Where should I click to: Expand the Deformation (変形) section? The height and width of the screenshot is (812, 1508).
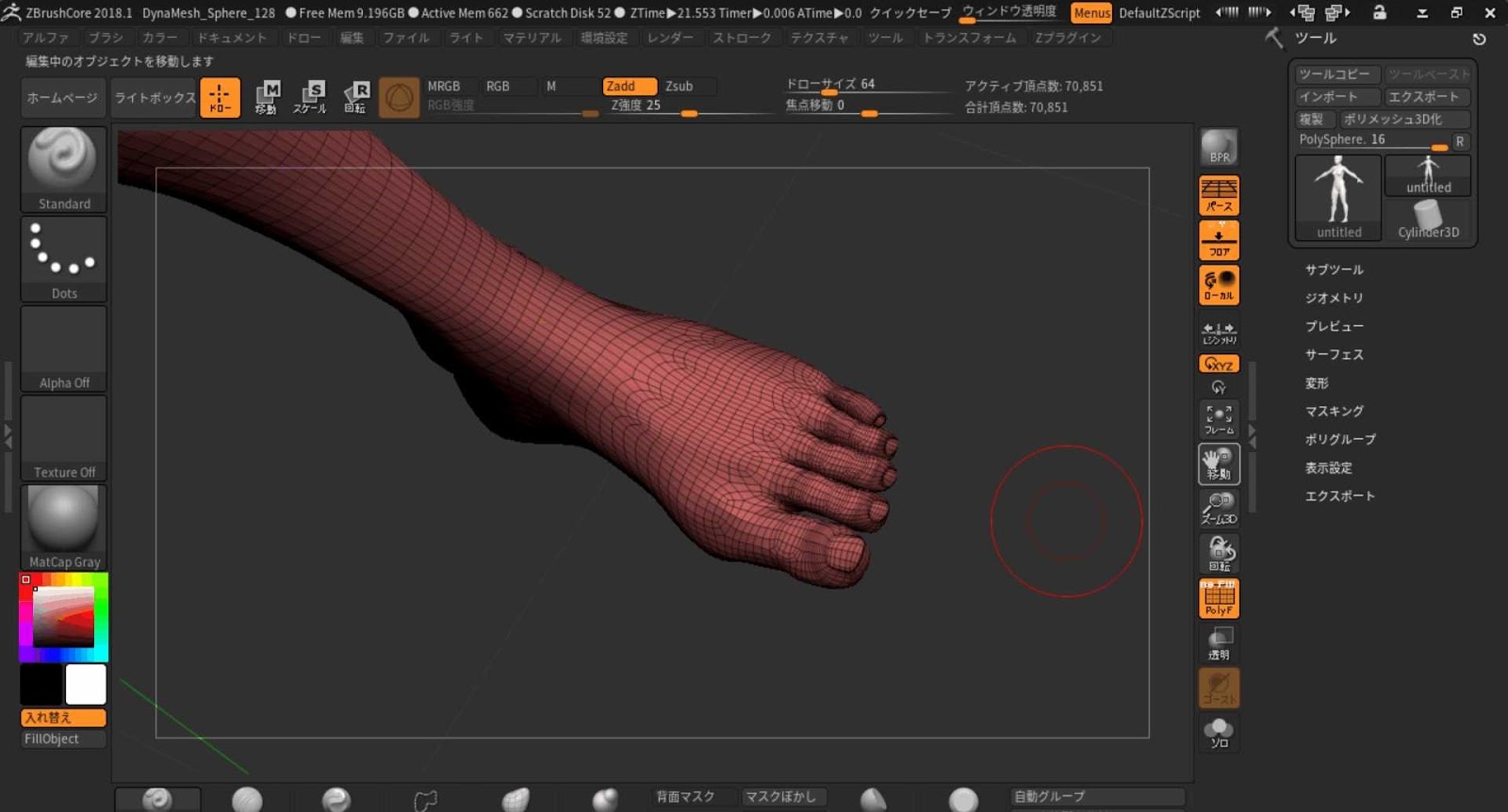click(x=1317, y=382)
